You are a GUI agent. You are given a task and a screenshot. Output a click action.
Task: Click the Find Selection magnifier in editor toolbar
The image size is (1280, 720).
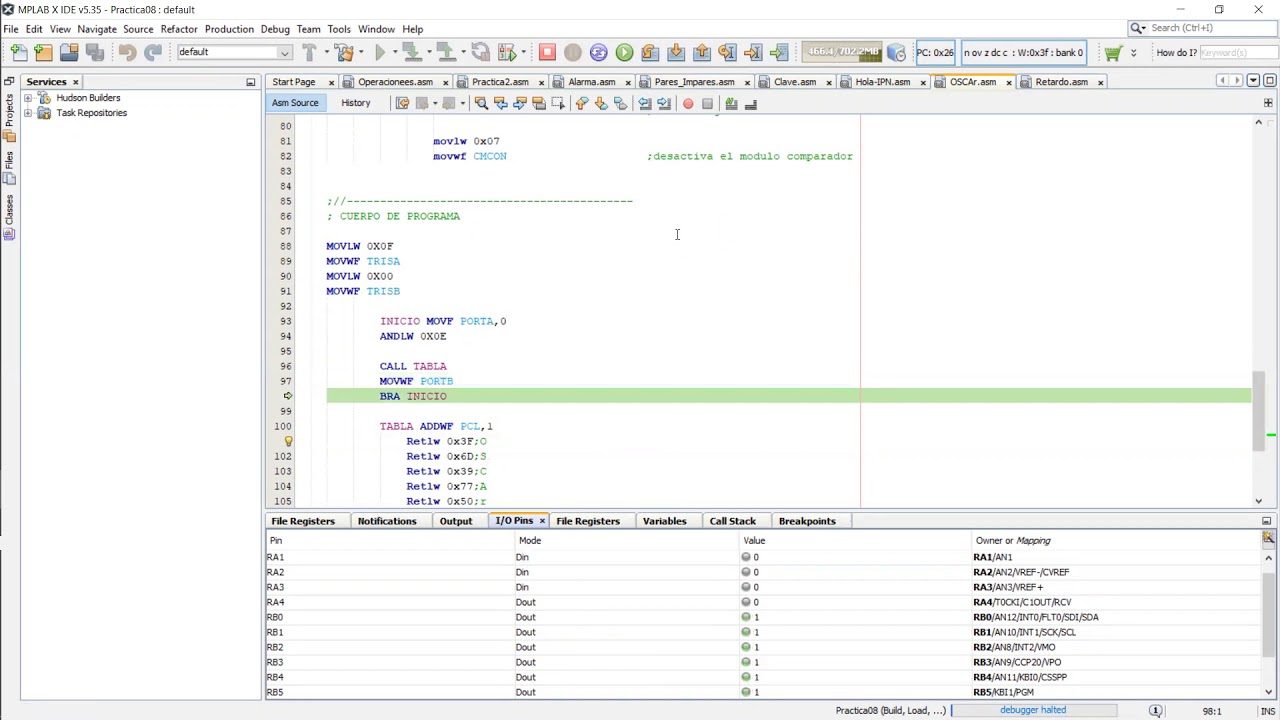point(481,103)
